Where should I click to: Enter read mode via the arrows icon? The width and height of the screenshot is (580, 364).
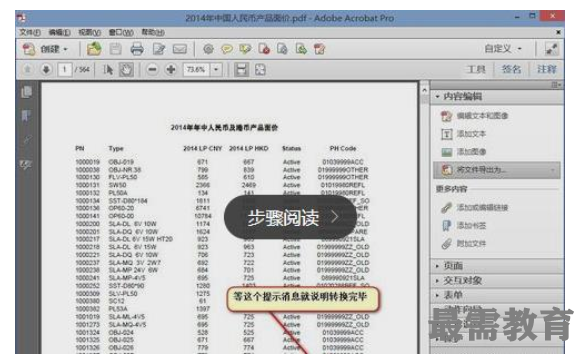pyautogui.click(x=552, y=49)
